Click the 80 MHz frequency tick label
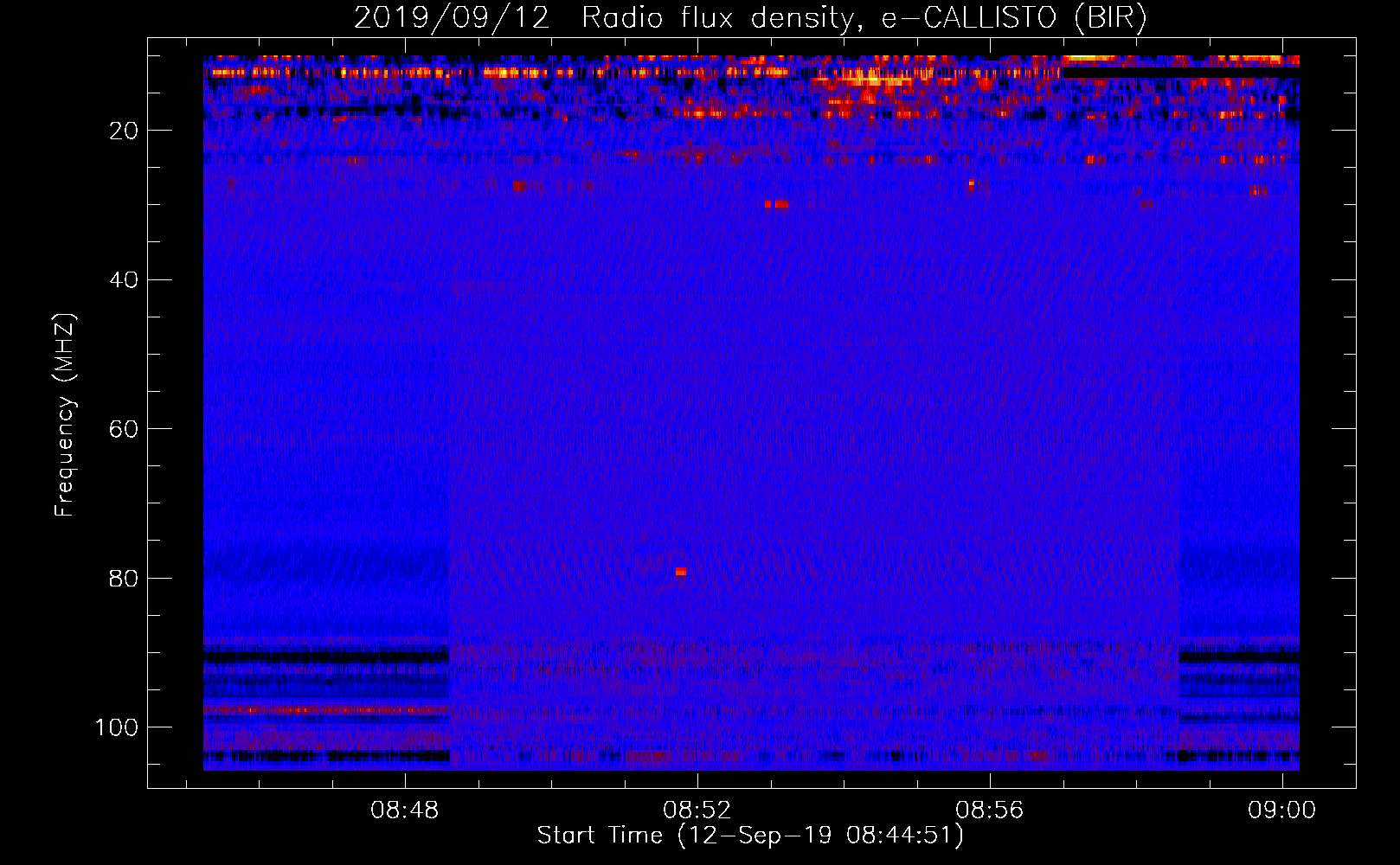 pos(124,578)
